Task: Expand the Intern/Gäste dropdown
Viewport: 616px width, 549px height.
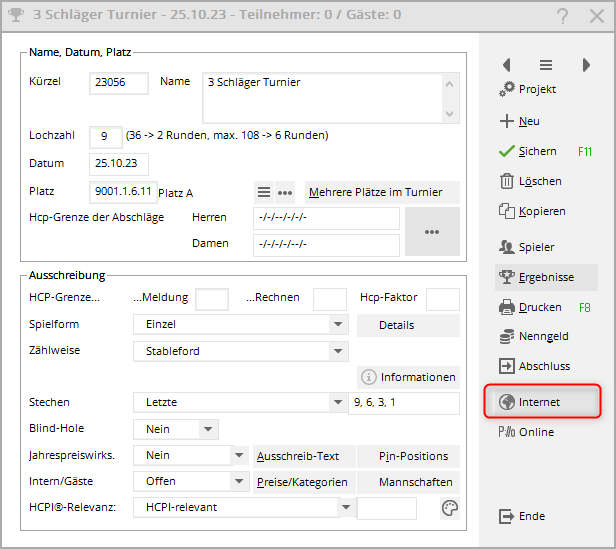Action: tap(238, 481)
